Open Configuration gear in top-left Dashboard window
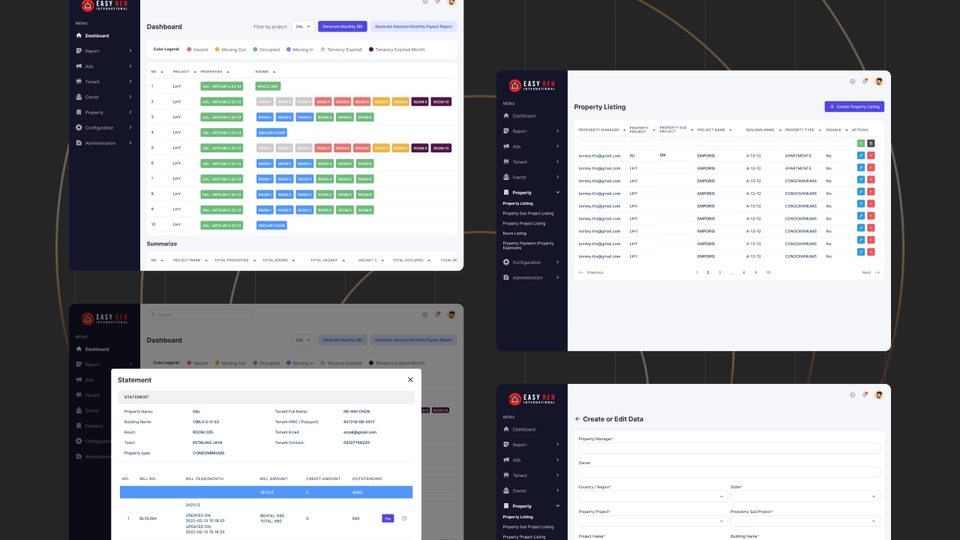Image resolution: width=960 pixels, height=540 pixels. (x=78, y=127)
